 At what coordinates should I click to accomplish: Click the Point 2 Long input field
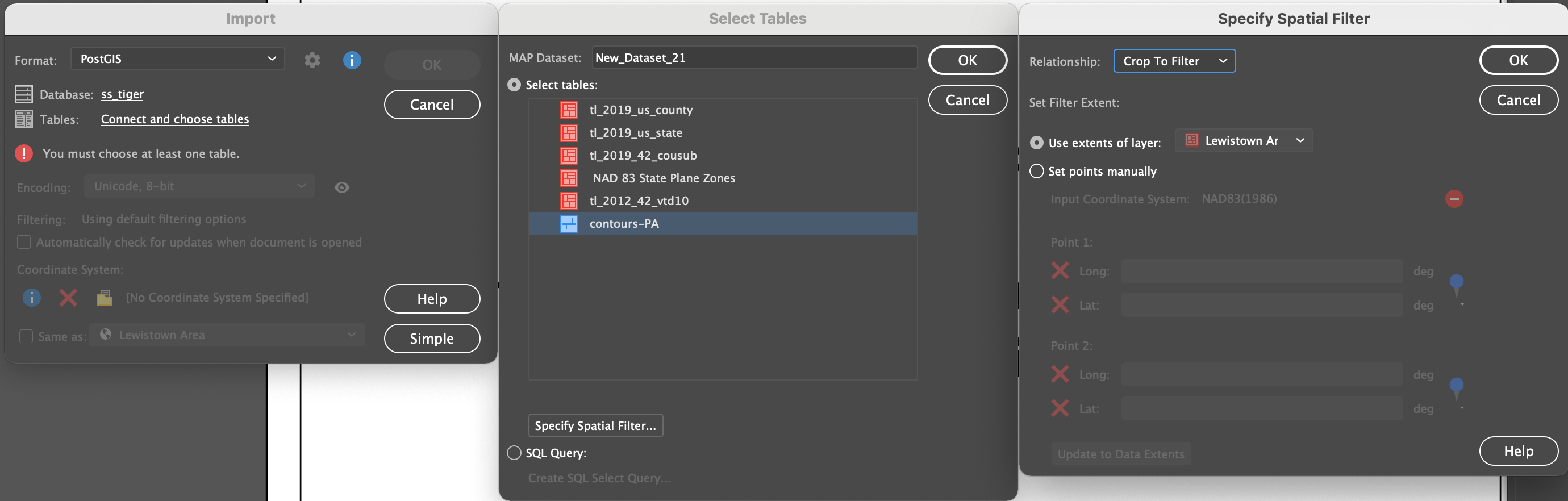point(1262,374)
